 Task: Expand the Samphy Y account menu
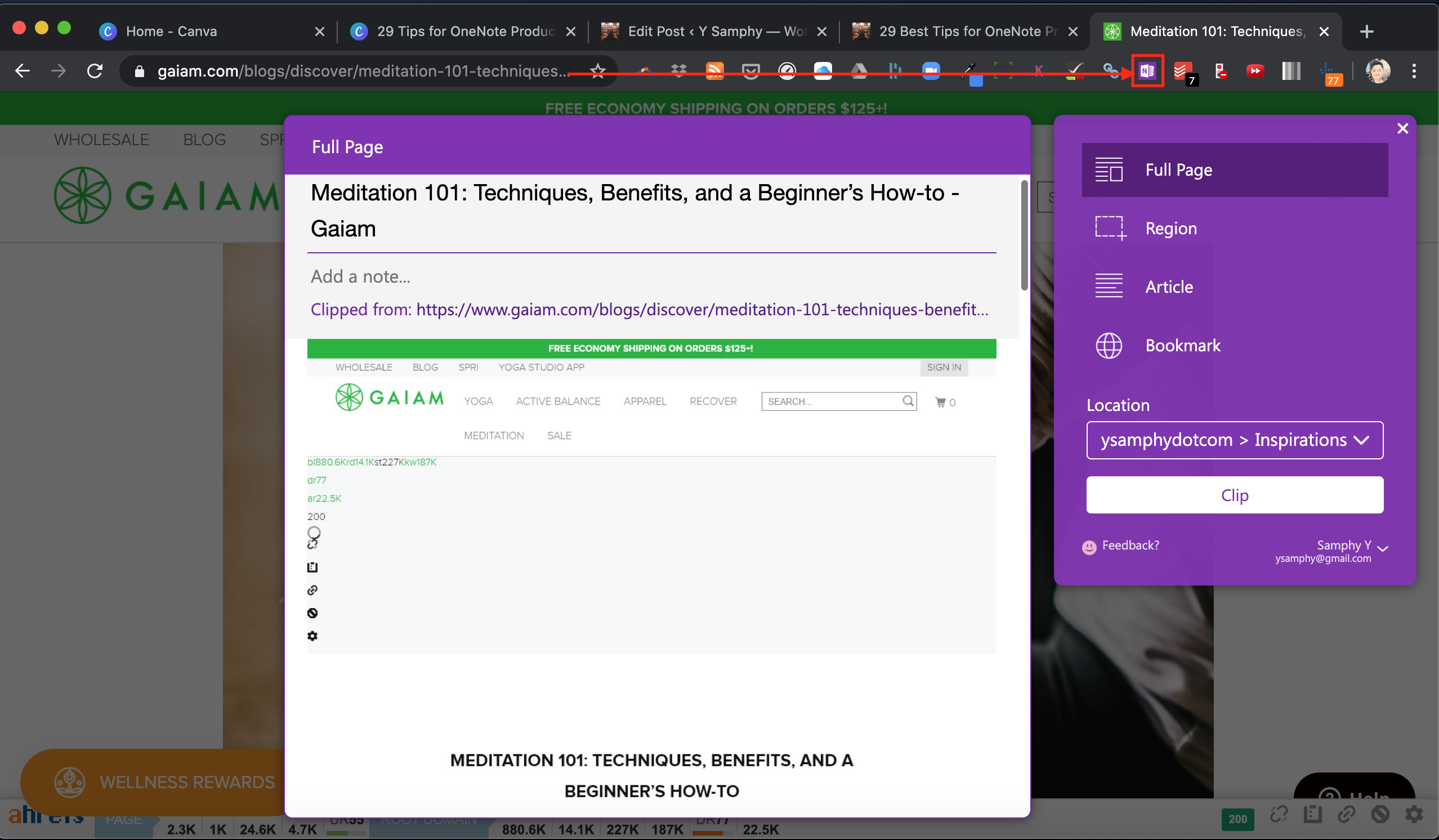1331,551
